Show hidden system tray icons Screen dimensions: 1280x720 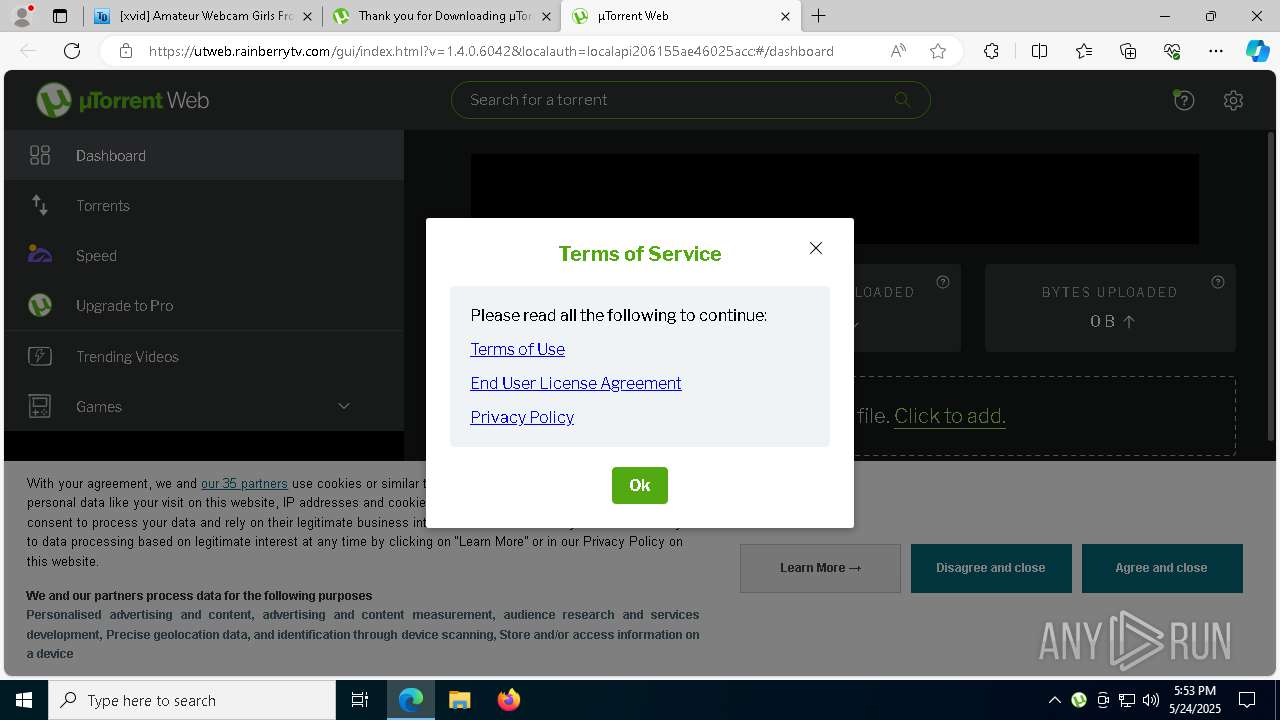point(1055,700)
